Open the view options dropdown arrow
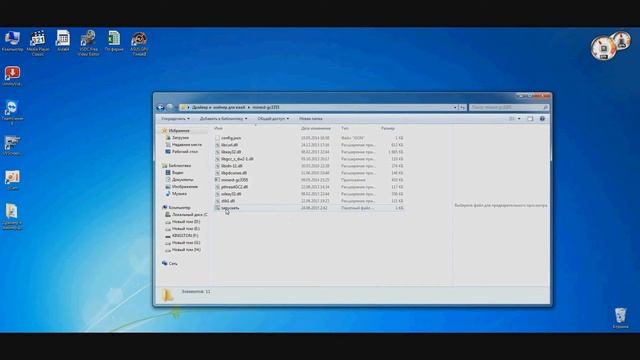 click(x=519, y=119)
